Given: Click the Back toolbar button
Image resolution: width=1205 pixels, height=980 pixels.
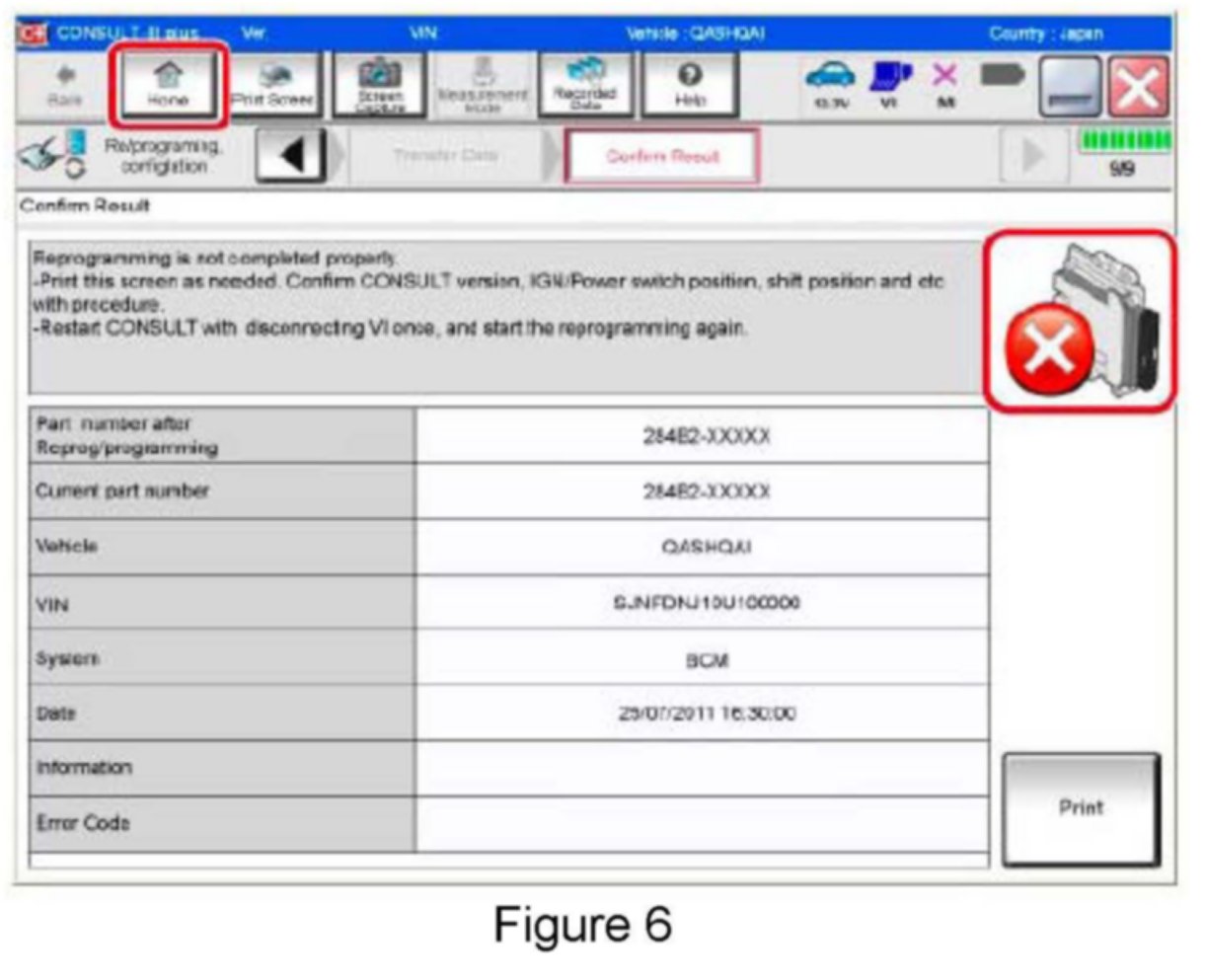Looking at the screenshot, I should (65, 85).
